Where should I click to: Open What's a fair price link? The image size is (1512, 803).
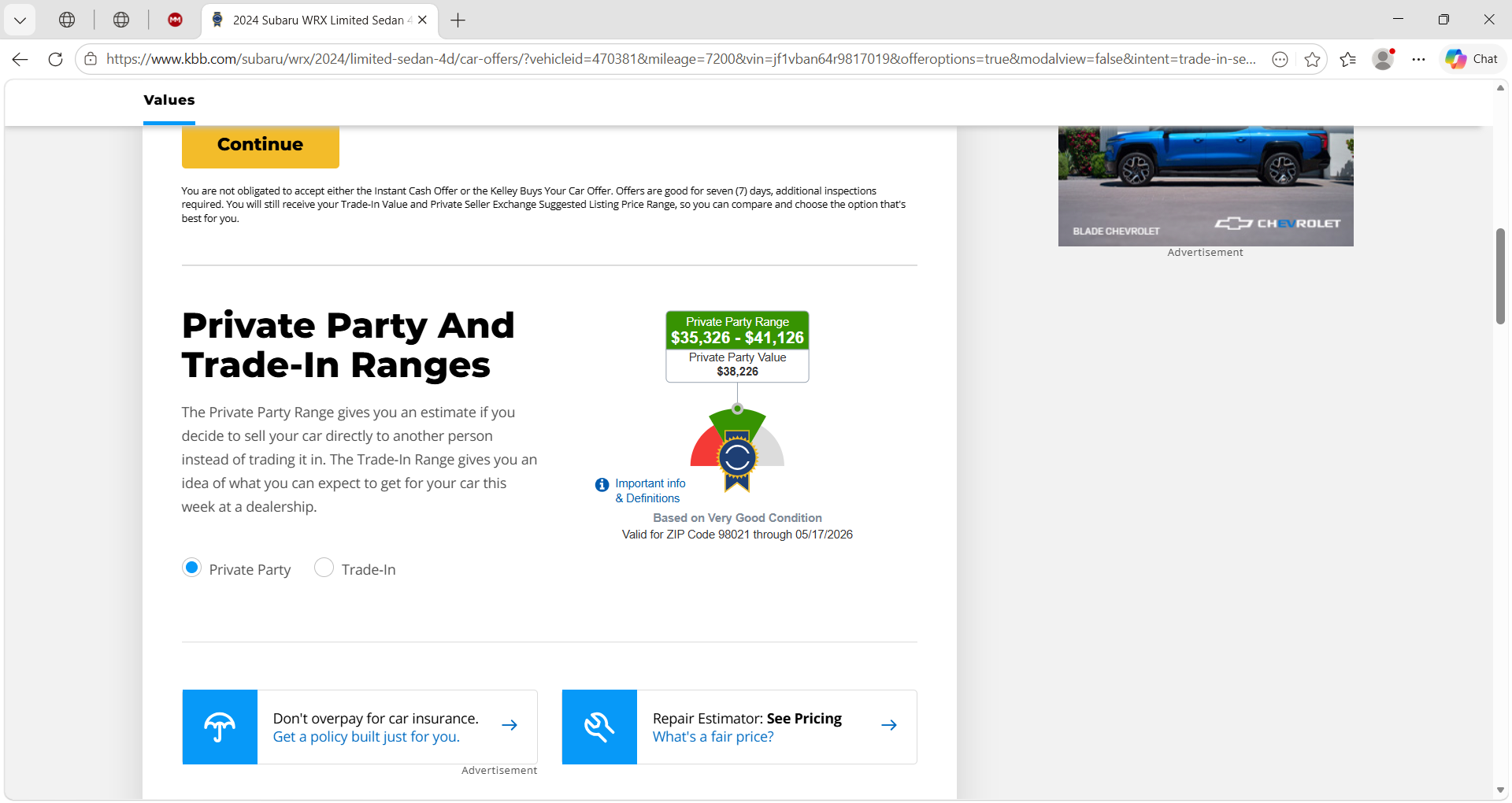[713, 737]
